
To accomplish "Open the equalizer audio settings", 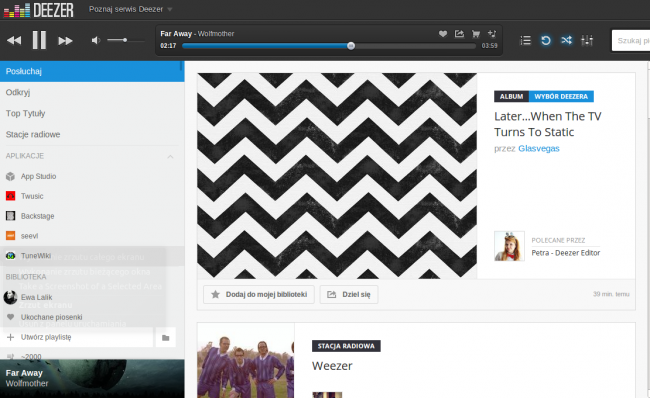I will (x=587, y=40).
